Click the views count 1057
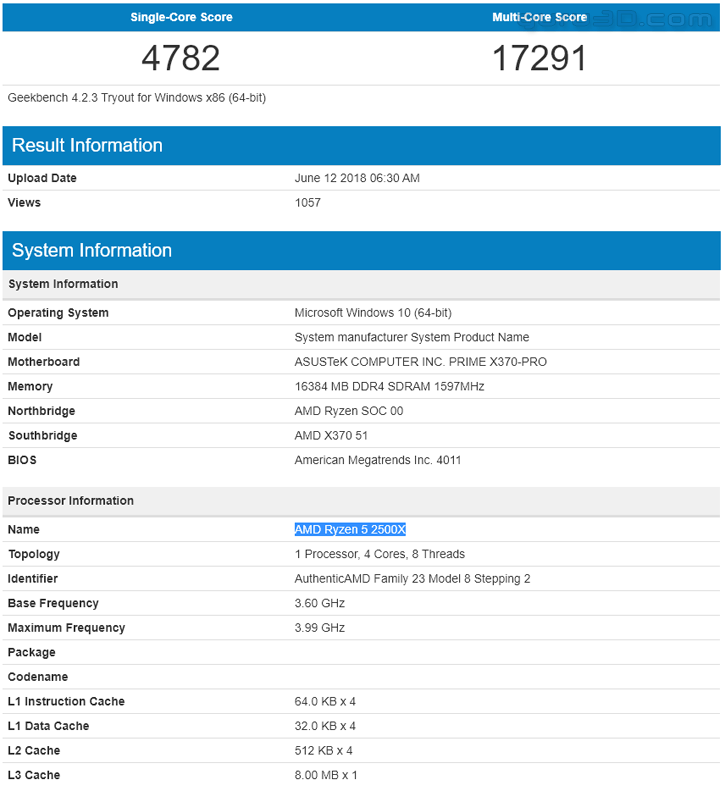 click(x=308, y=203)
